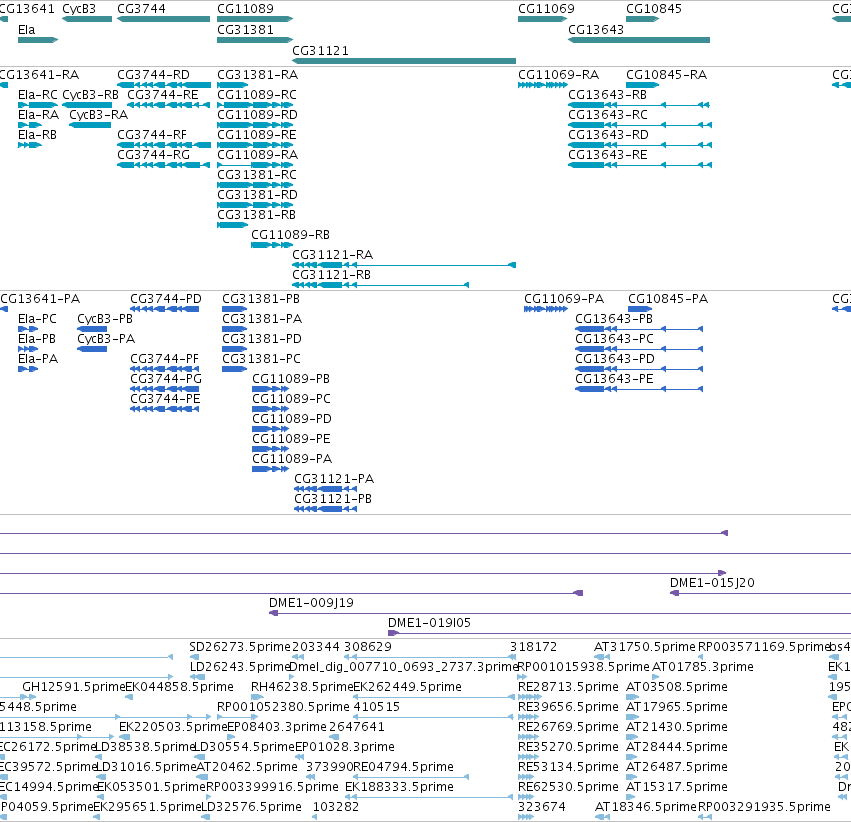Image resolution: width=851 pixels, height=822 pixels.
Task: Select CG11069 gene label
Action: click(546, 9)
